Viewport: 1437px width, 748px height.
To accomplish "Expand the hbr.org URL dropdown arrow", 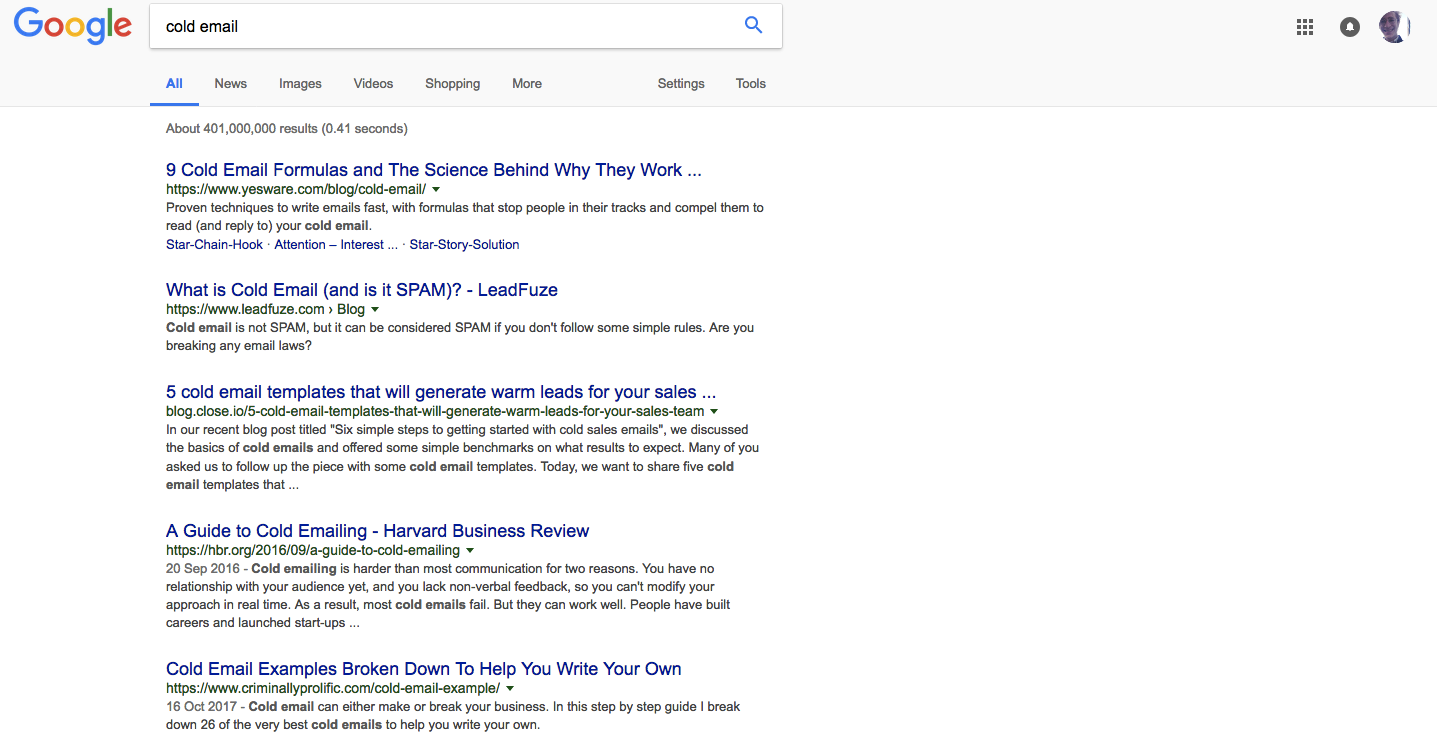I will tap(470, 550).
